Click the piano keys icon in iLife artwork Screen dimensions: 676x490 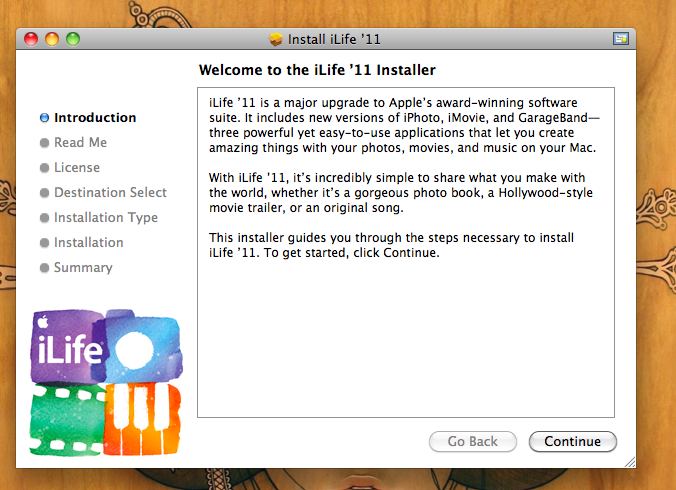click(x=142, y=419)
